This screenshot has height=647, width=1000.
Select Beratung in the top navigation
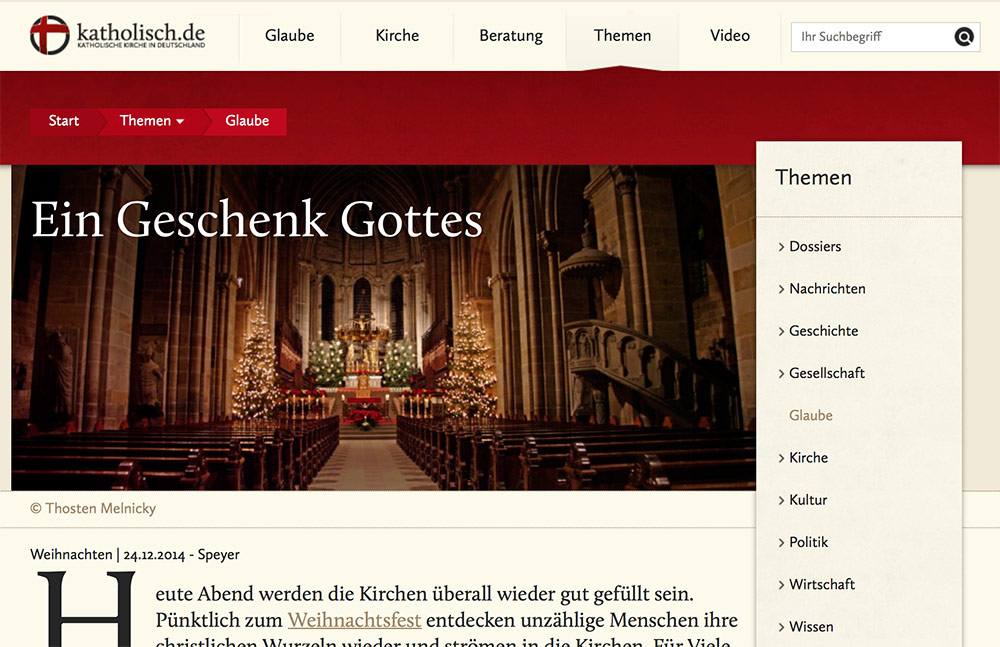[x=511, y=36]
